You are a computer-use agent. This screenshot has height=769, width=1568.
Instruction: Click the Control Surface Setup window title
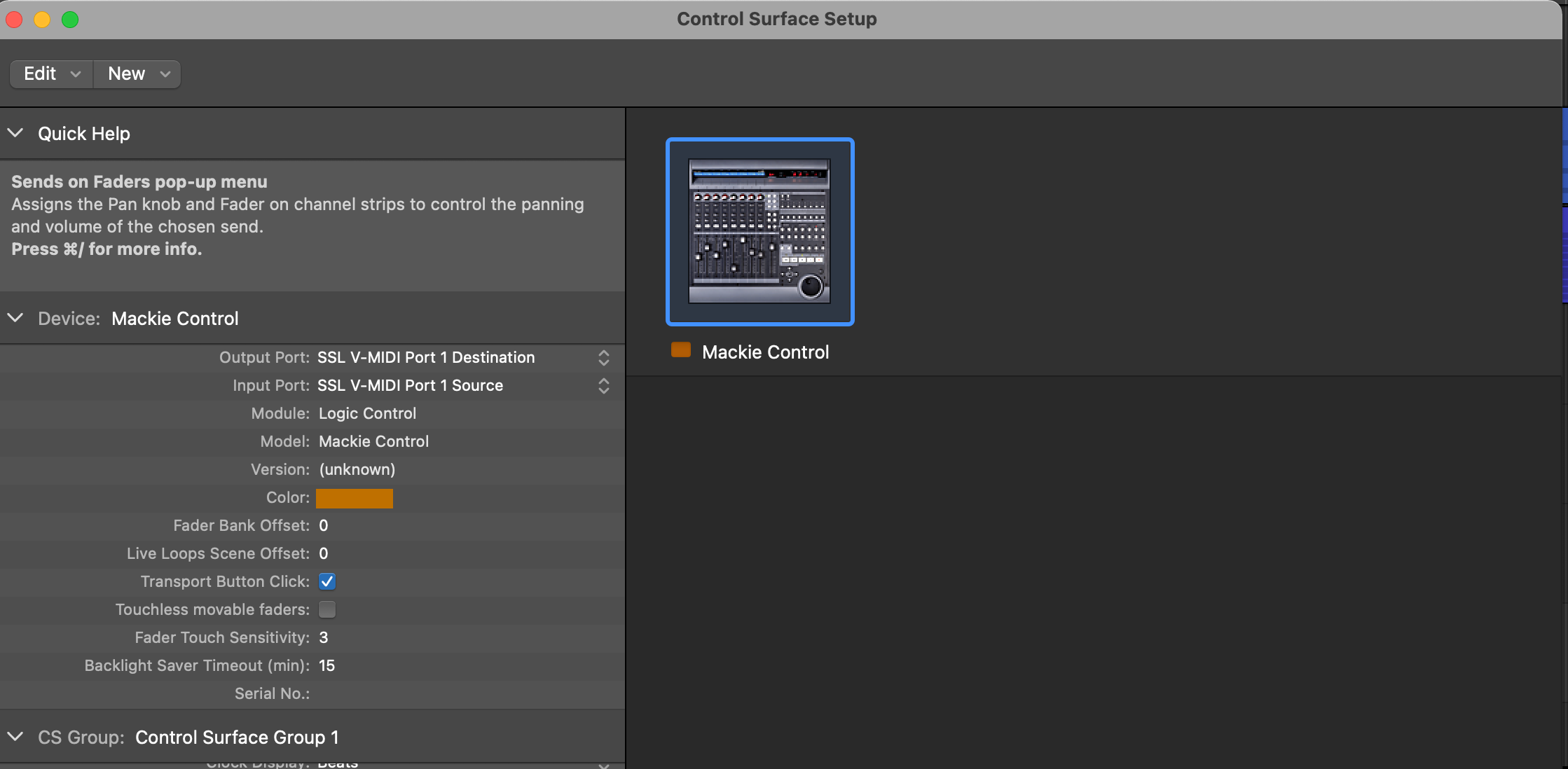777,19
